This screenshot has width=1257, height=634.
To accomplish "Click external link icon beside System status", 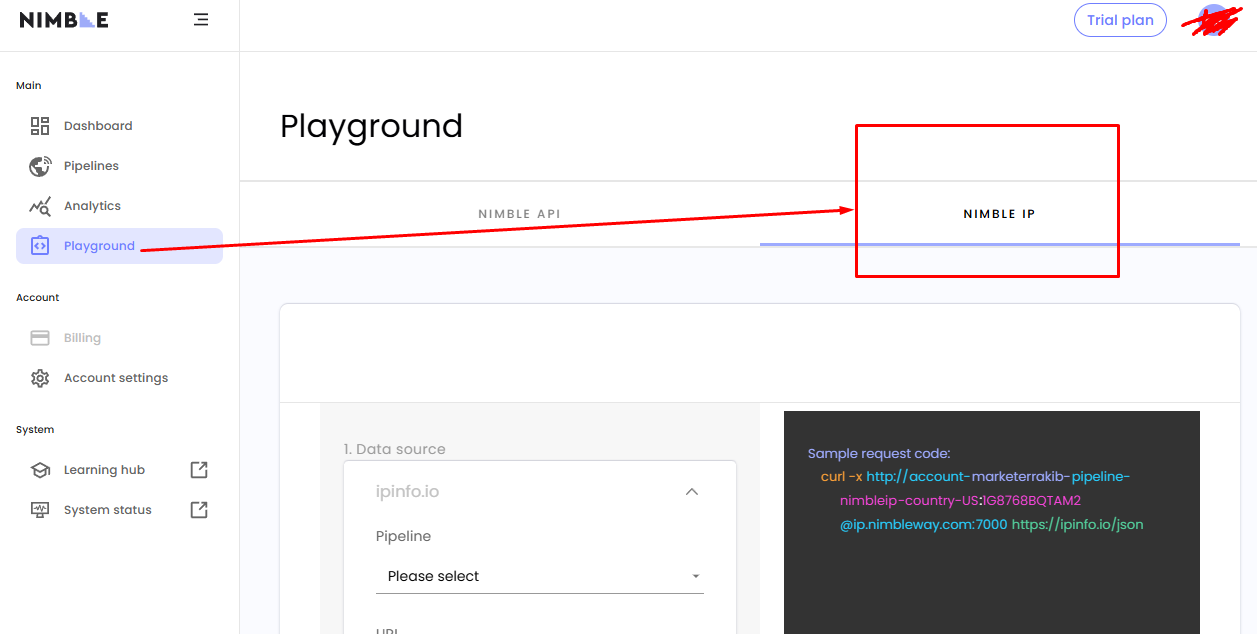I will coord(199,510).
